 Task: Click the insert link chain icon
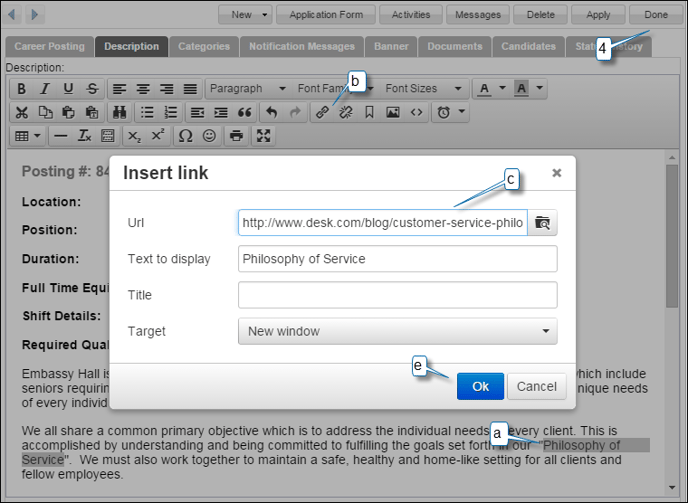coord(322,112)
